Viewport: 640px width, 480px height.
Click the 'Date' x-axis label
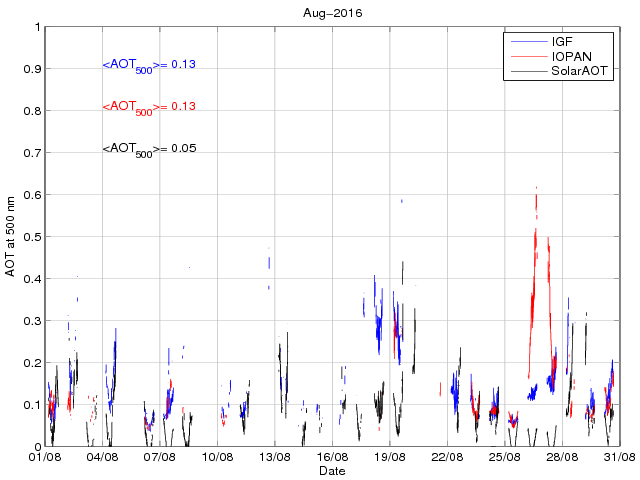pos(332,471)
